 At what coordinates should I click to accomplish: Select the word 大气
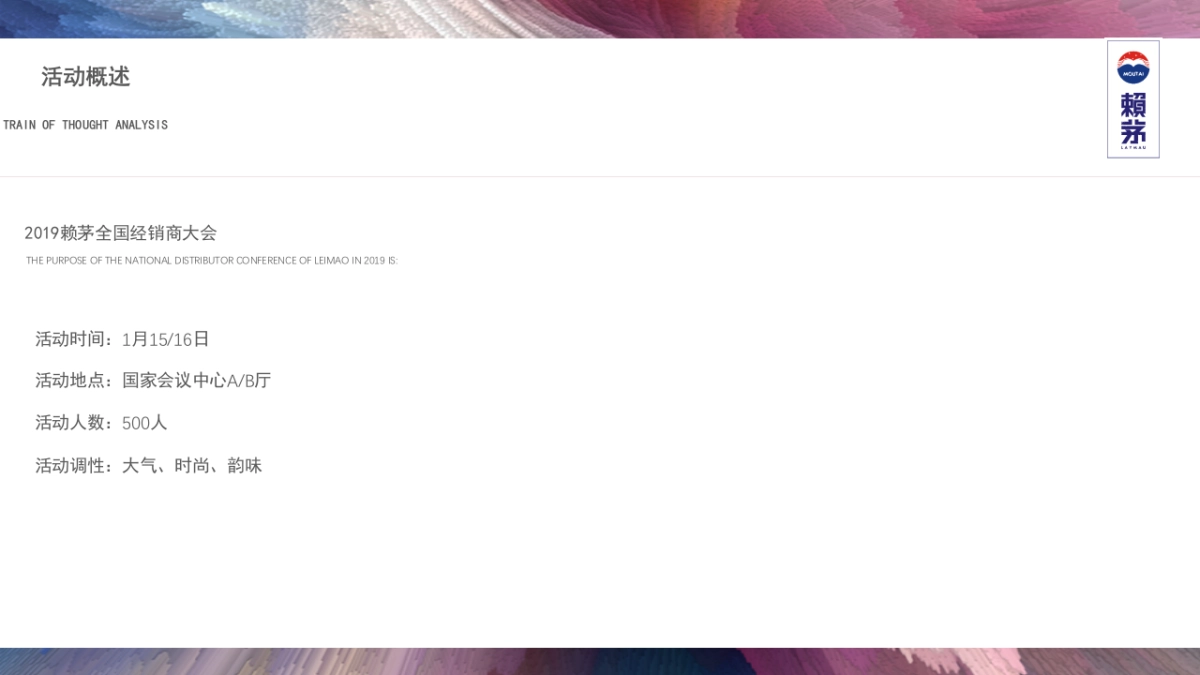(139, 465)
